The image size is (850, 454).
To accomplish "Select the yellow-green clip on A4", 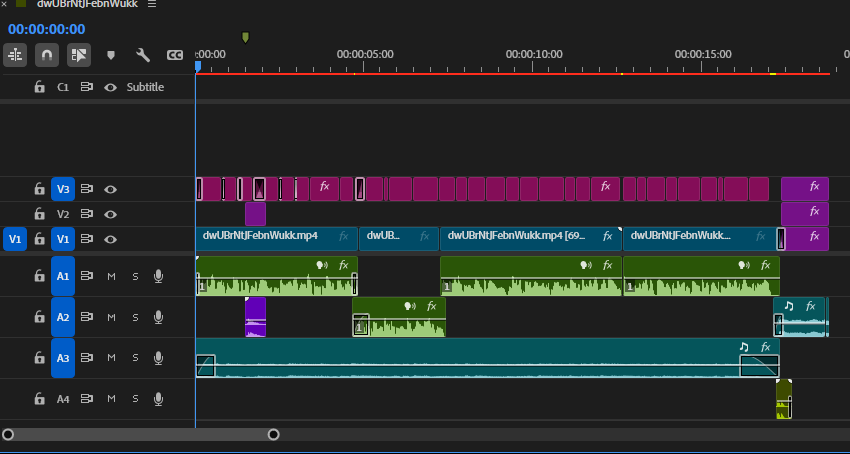I will click(x=784, y=399).
